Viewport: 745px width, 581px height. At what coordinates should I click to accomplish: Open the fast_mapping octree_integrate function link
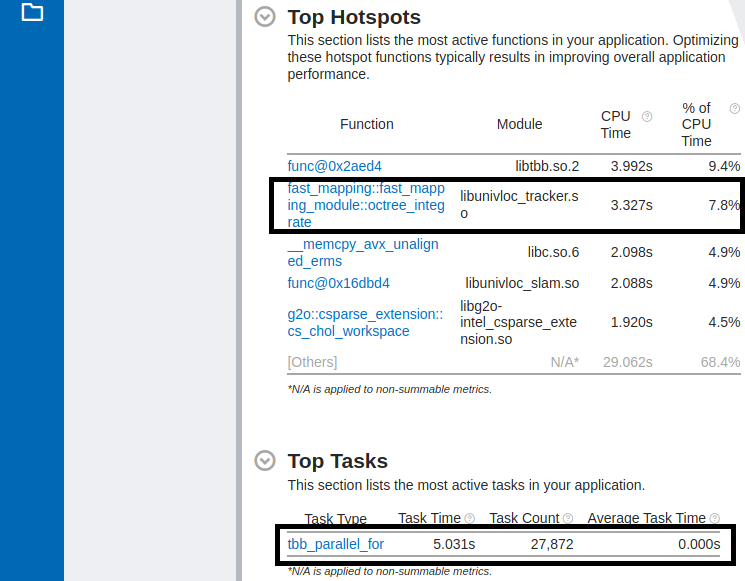[365, 205]
